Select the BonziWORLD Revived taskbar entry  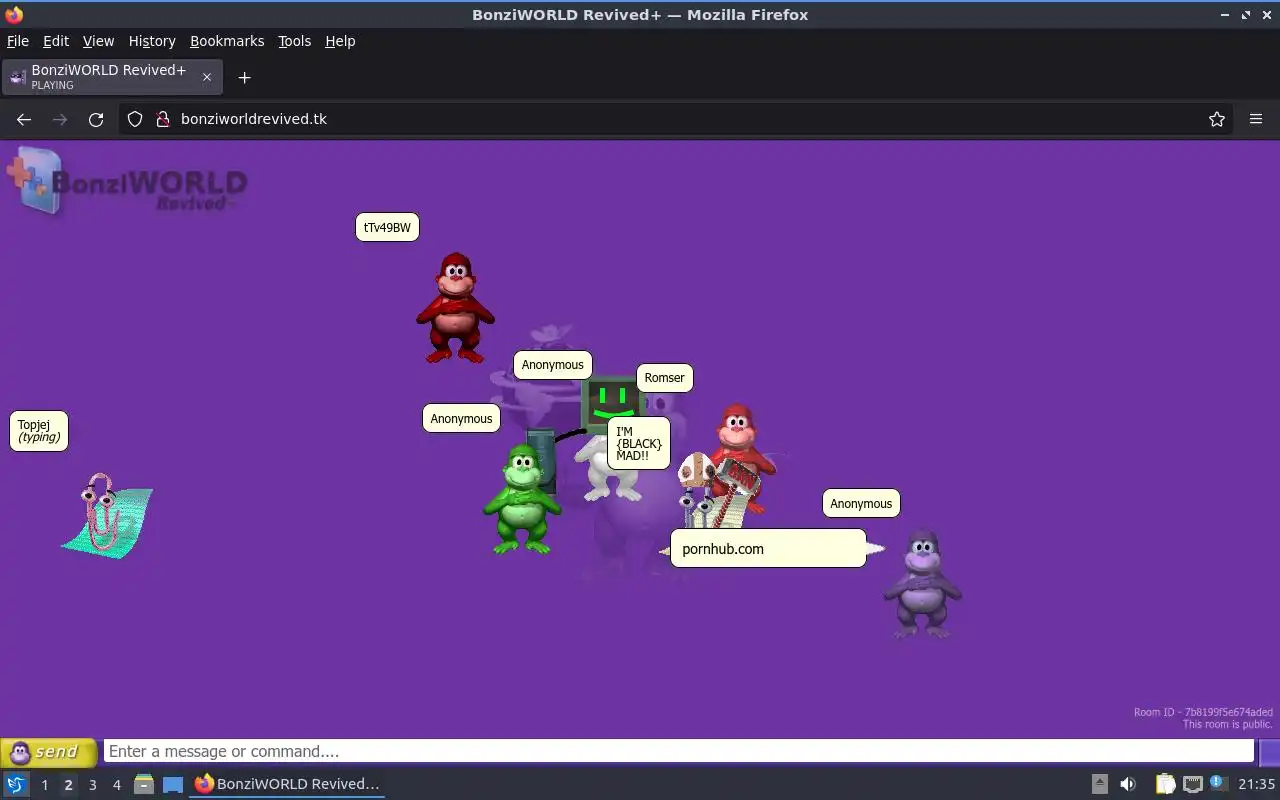click(x=288, y=784)
